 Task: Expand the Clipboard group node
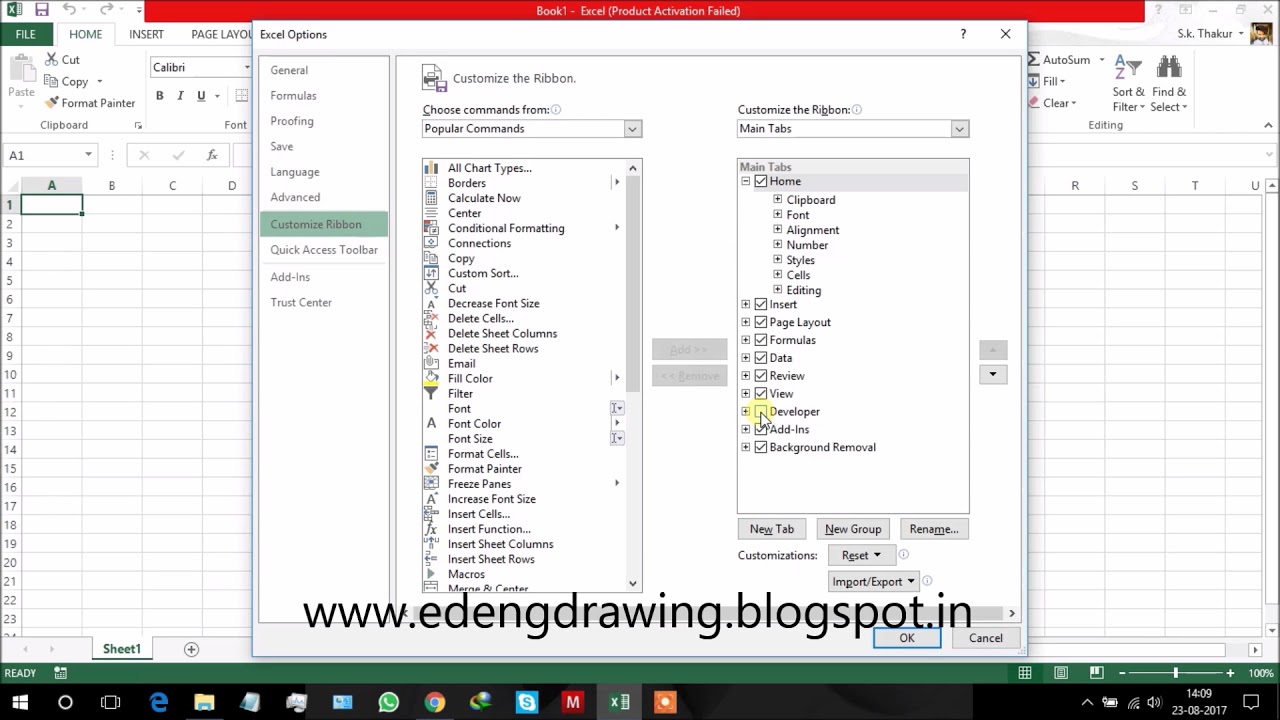(x=777, y=199)
